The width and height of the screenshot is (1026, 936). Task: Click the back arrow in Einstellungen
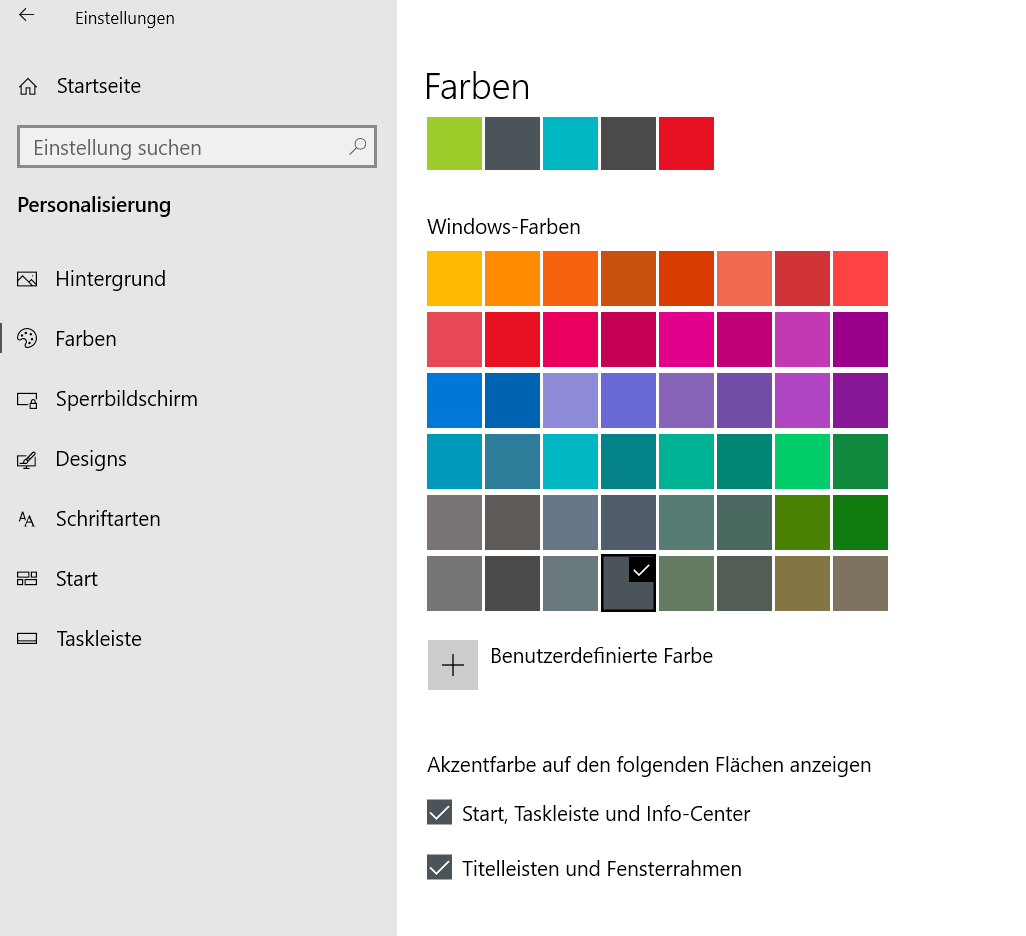coord(27,16)
